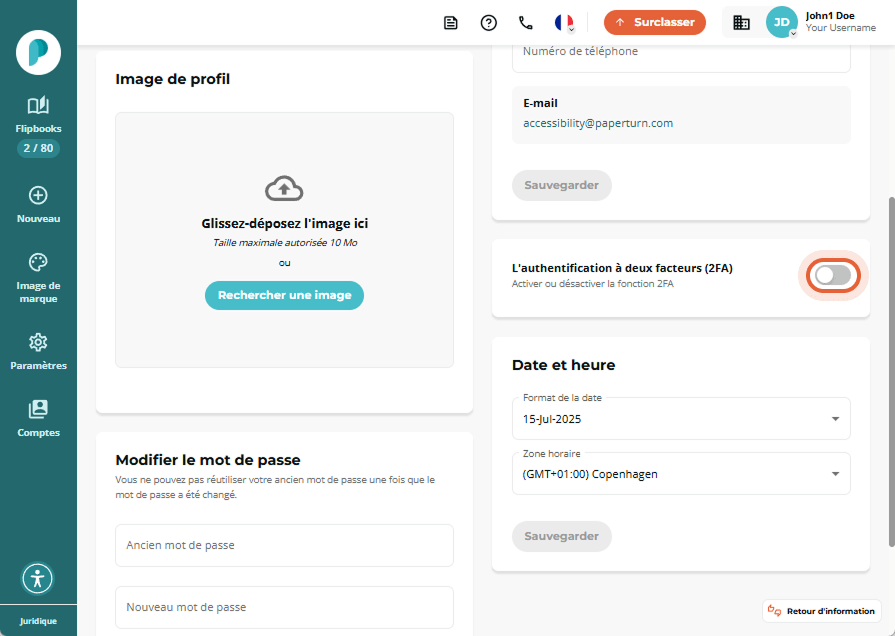Open the accessibility options icon
This screenshot has height=636, width=895.
click(38, 578)
